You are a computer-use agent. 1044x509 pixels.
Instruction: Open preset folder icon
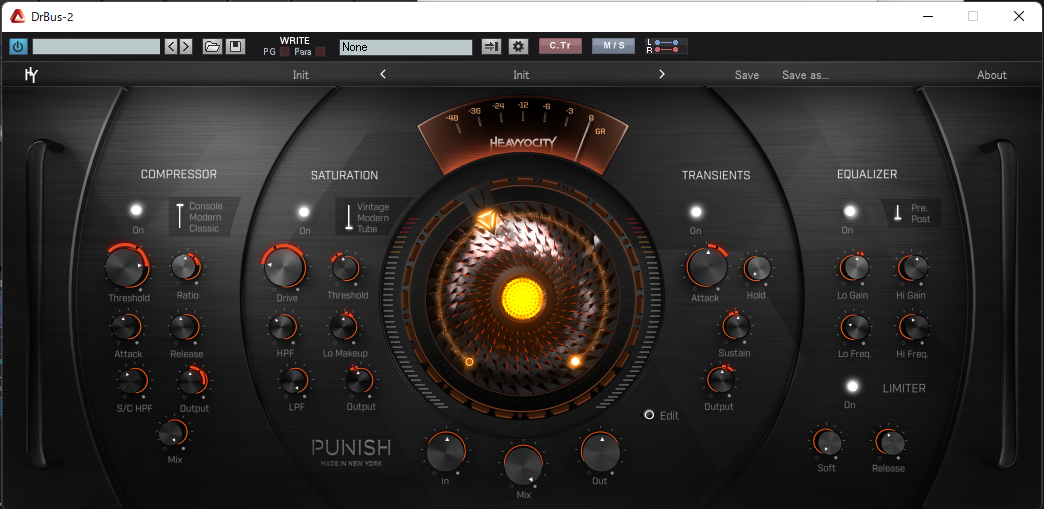212,47
